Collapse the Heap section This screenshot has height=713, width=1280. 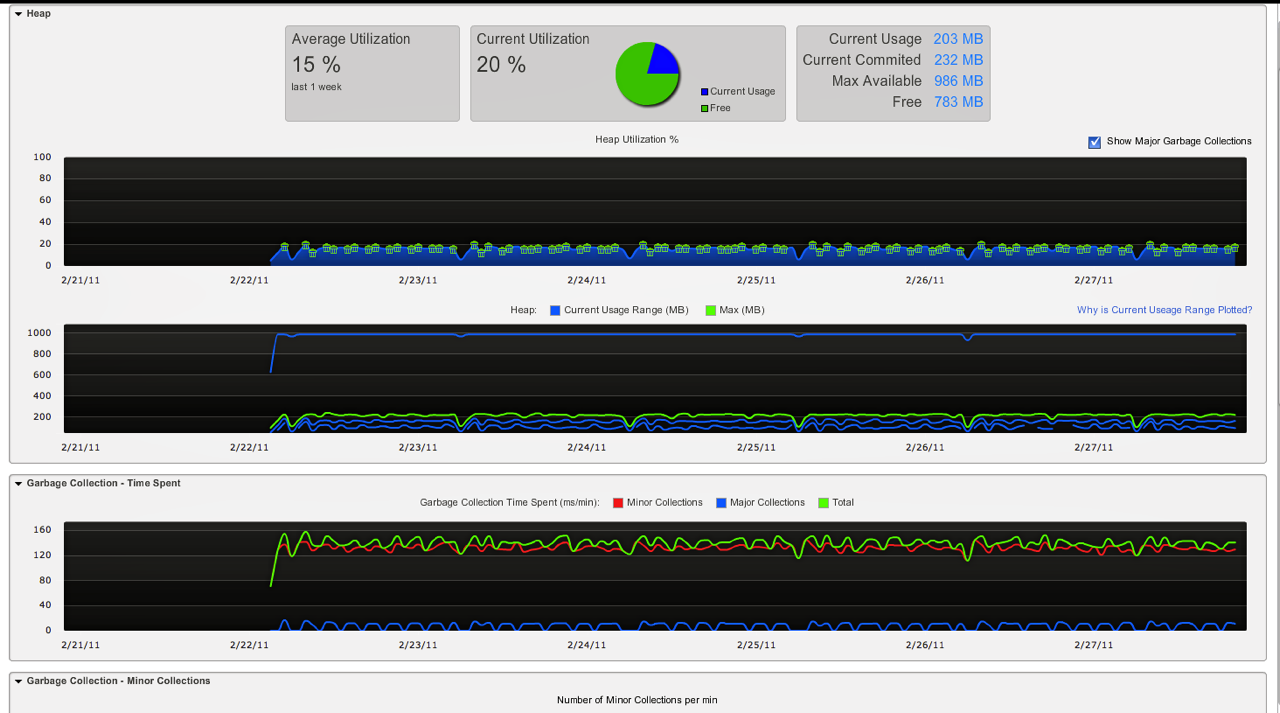(x=18, y=14)
